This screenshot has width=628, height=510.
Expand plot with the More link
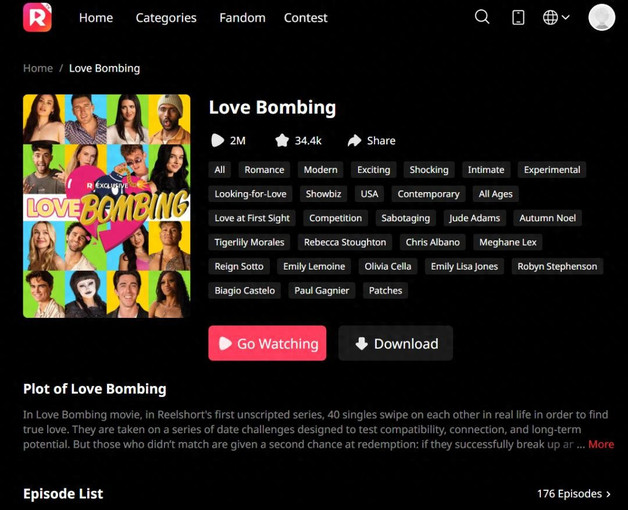tap(601, 444)
